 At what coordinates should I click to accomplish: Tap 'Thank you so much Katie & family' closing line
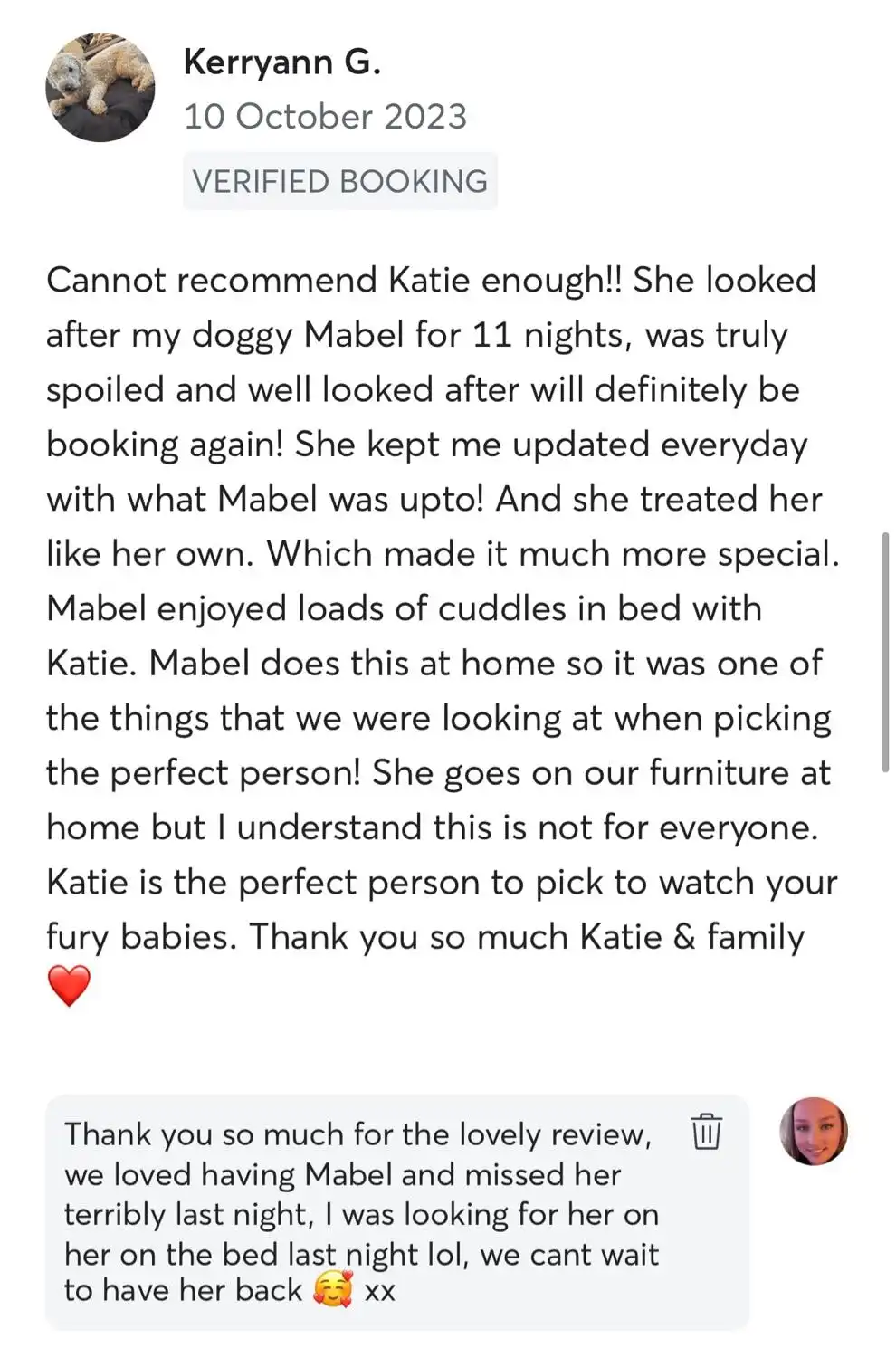click(527, 938)
